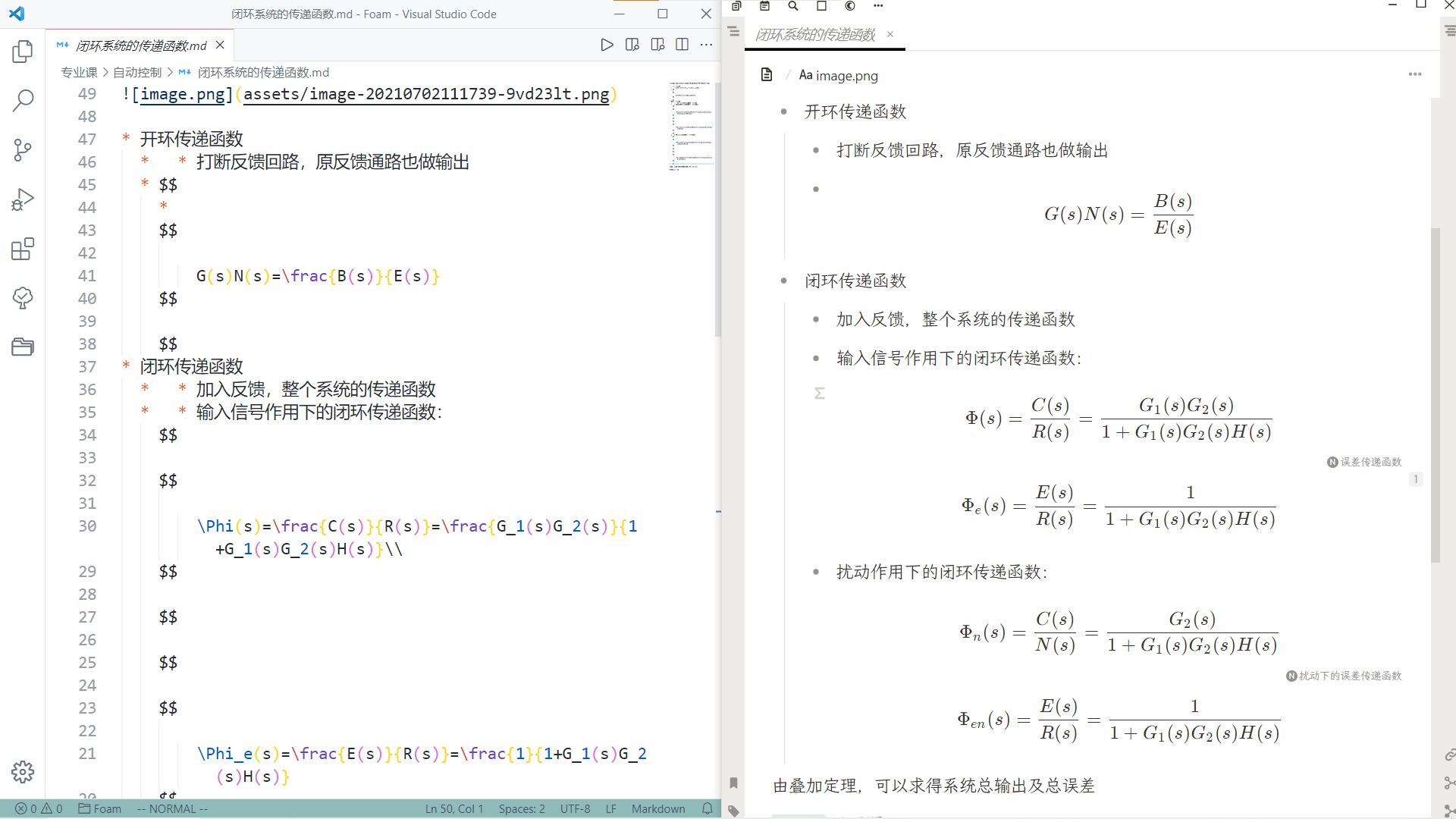Click the split editor right icon
1456x819 pixels.
[x=682, y=45]
